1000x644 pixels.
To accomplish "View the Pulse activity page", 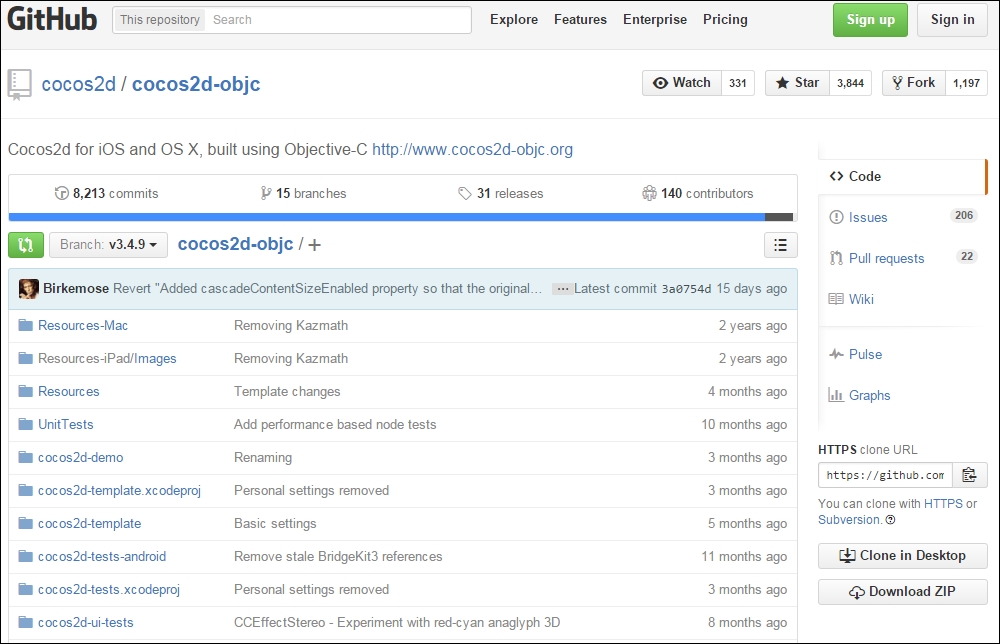I will click(865, 354).
